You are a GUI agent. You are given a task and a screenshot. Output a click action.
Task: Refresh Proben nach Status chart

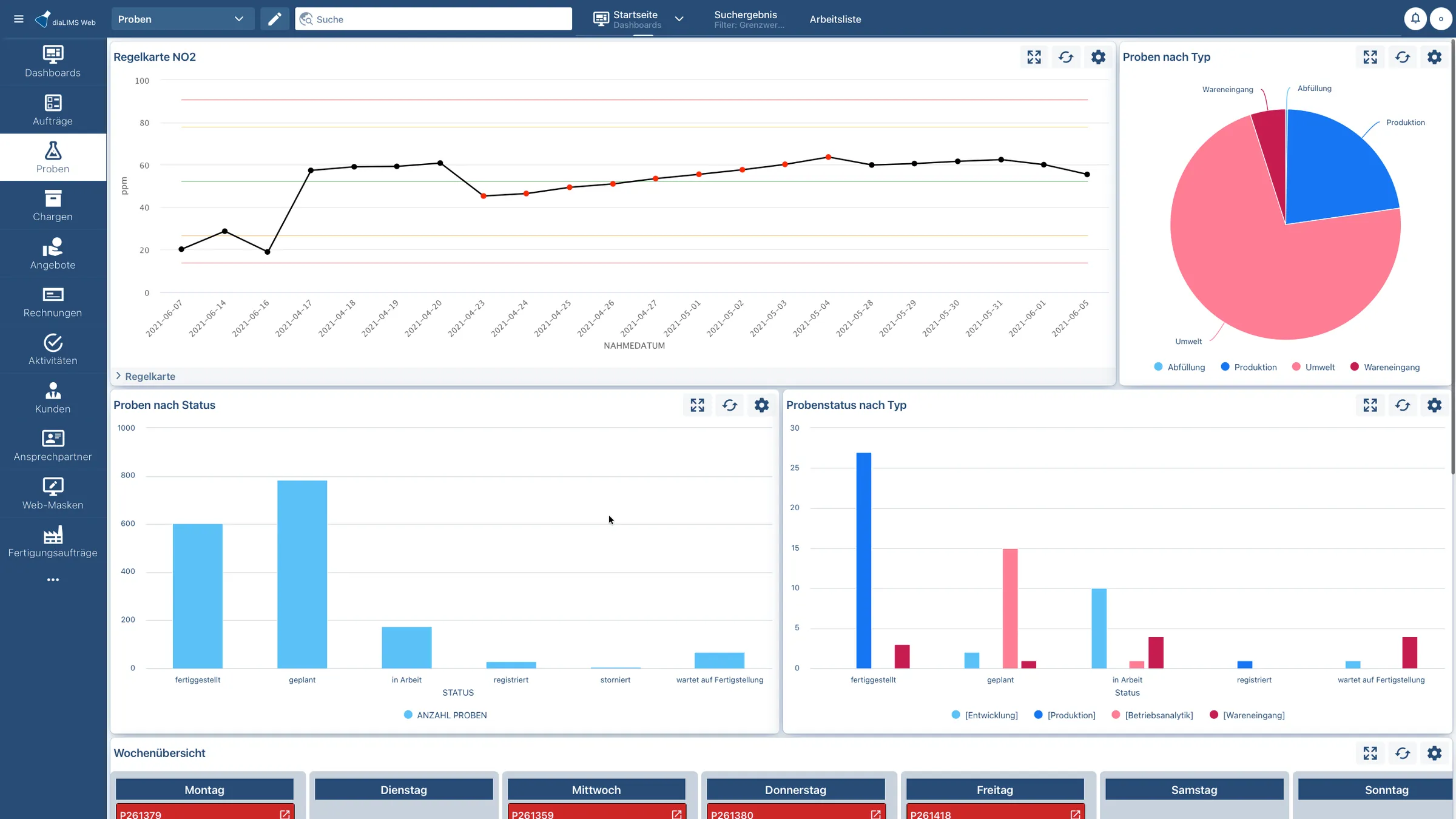click(729, 405)
